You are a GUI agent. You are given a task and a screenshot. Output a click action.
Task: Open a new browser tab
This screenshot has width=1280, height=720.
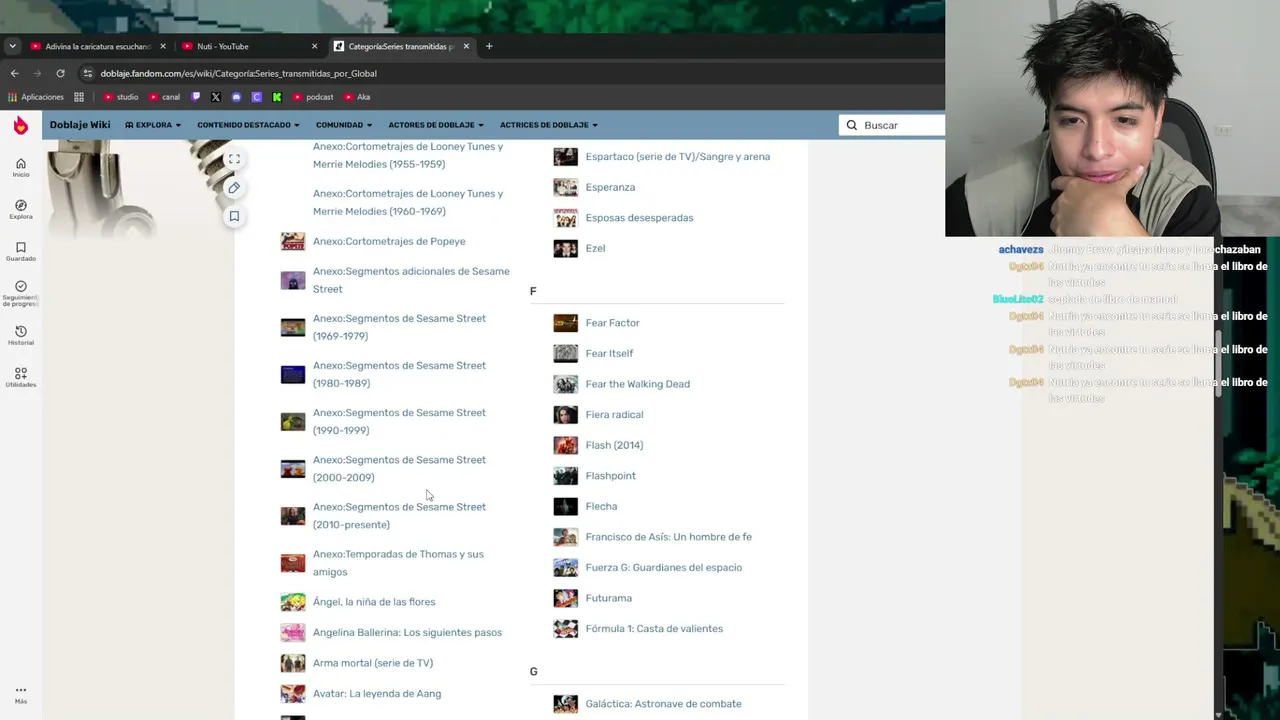point(489,46)
